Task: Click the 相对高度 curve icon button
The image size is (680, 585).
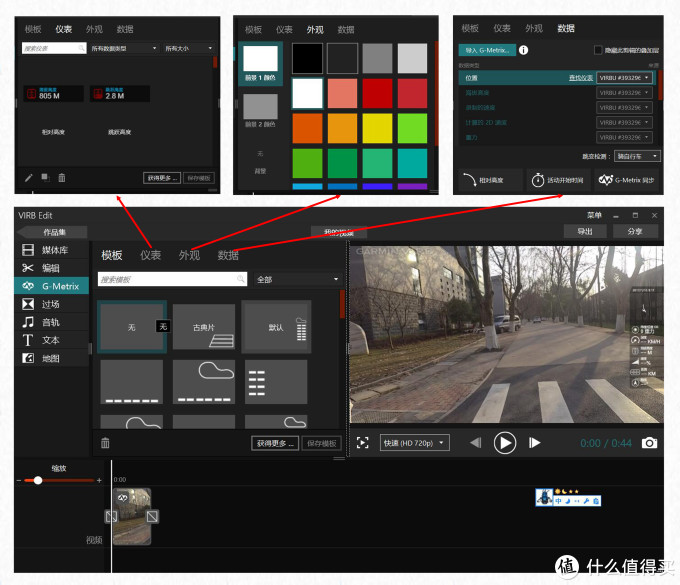Action: [490, 180]
